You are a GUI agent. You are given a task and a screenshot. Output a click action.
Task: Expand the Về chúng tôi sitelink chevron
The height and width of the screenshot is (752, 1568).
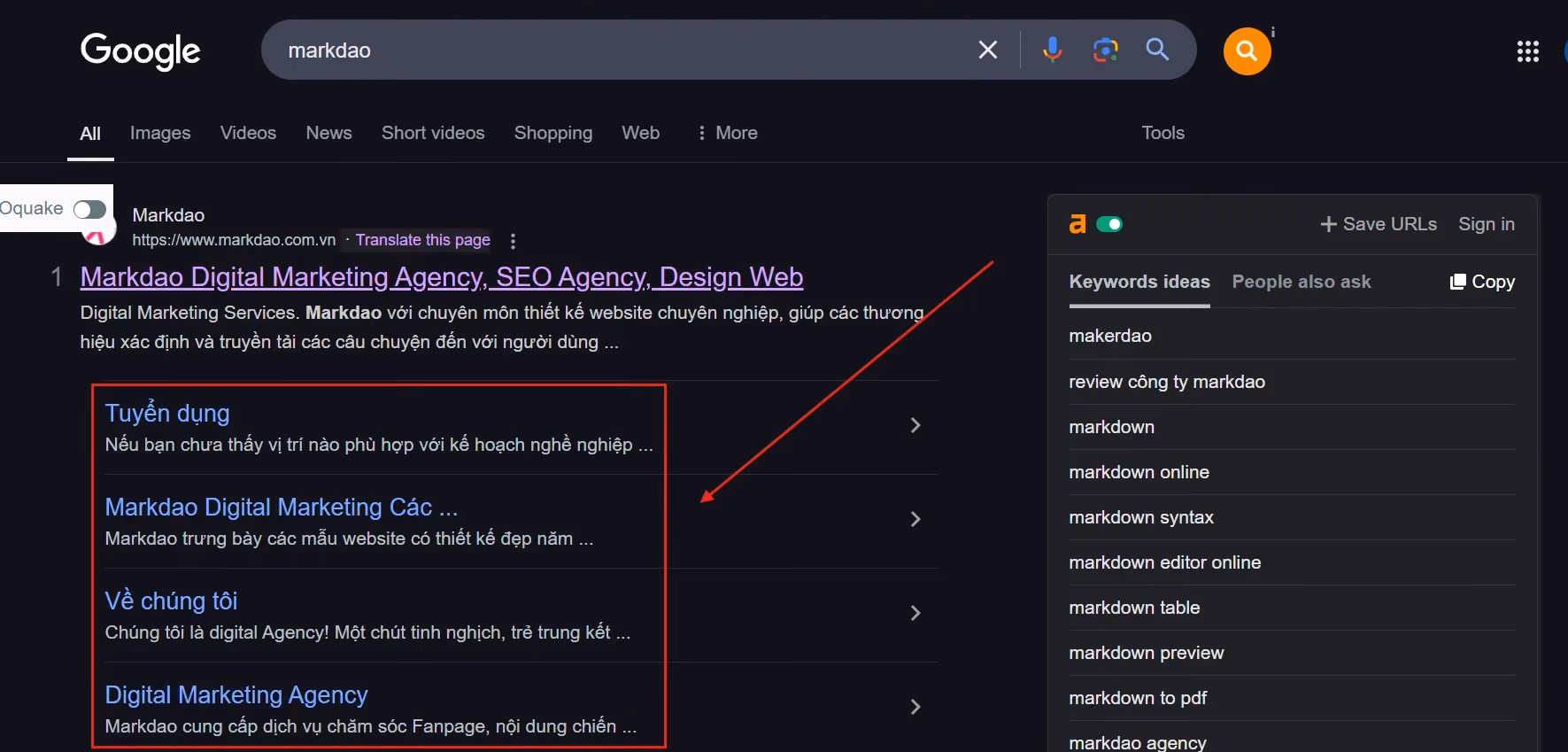[915, 613]
